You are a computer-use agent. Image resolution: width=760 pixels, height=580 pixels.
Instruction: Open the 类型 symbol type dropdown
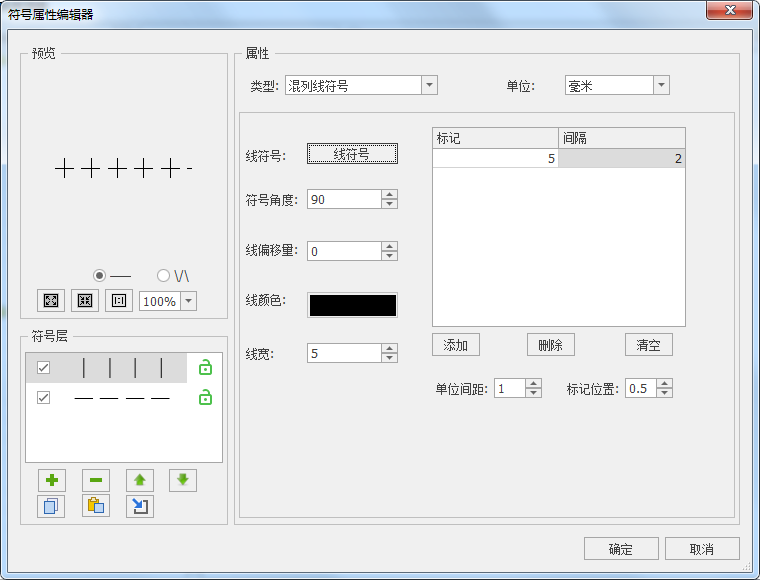[x=429, y=86]
